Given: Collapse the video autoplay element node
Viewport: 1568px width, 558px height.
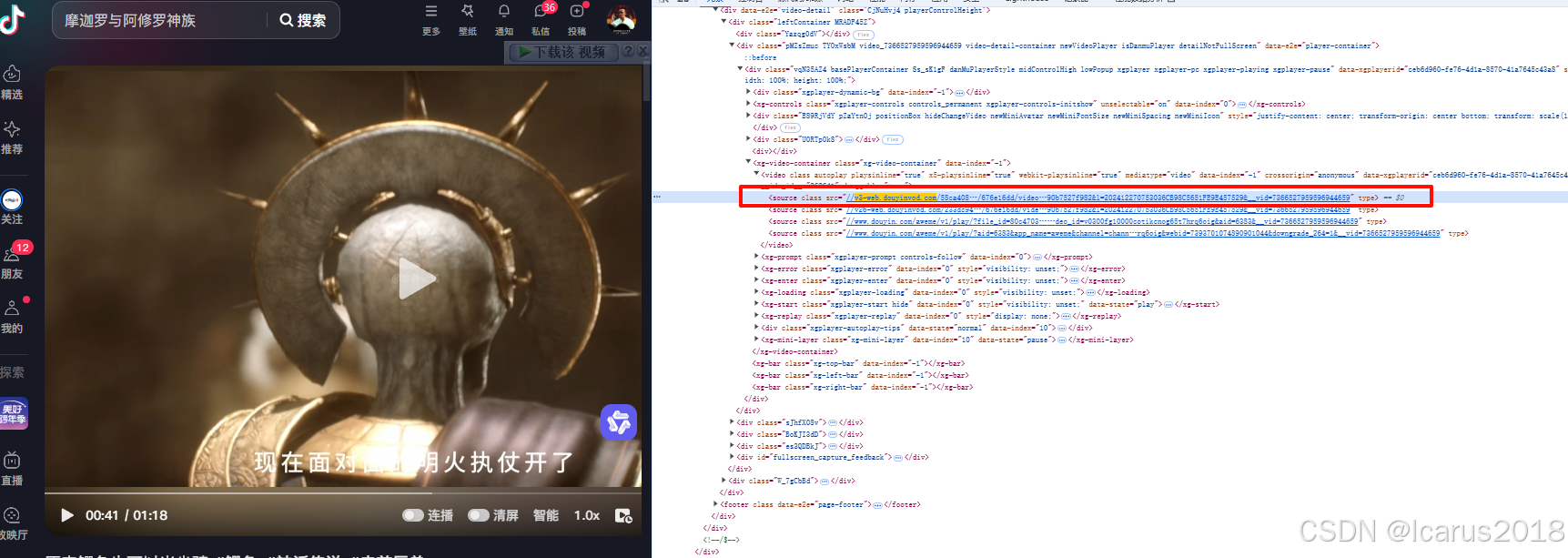Looking at the screenshot, I should point(756,175).
